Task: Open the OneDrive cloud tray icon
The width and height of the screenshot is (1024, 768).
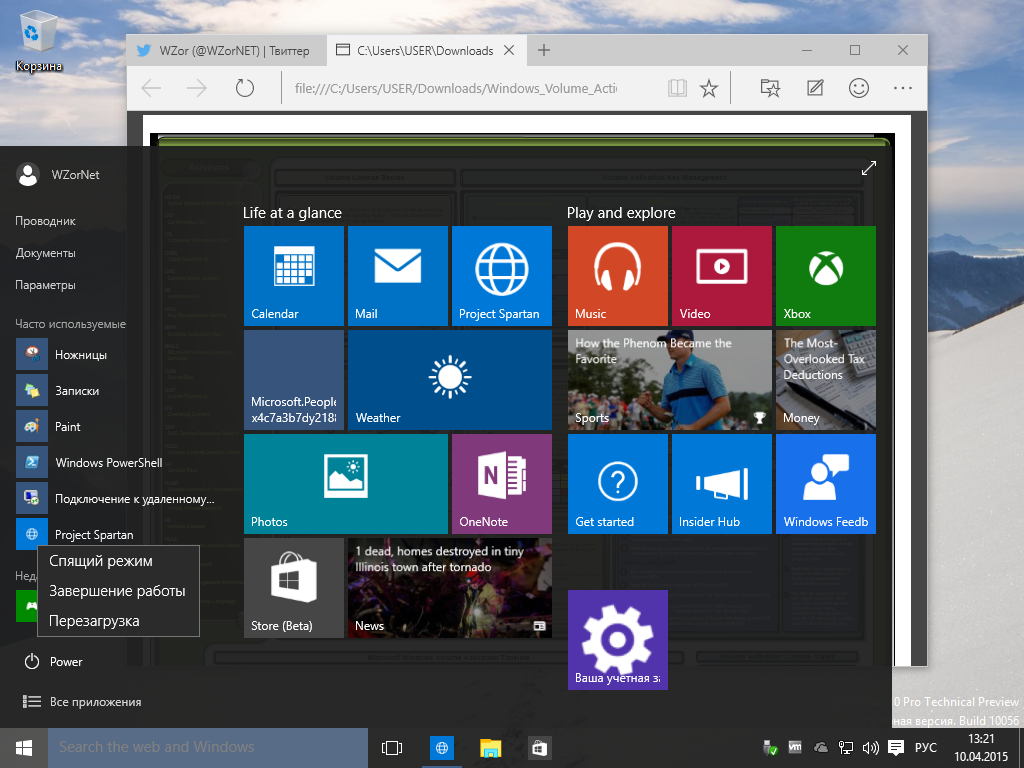Action: pos(821,748)
